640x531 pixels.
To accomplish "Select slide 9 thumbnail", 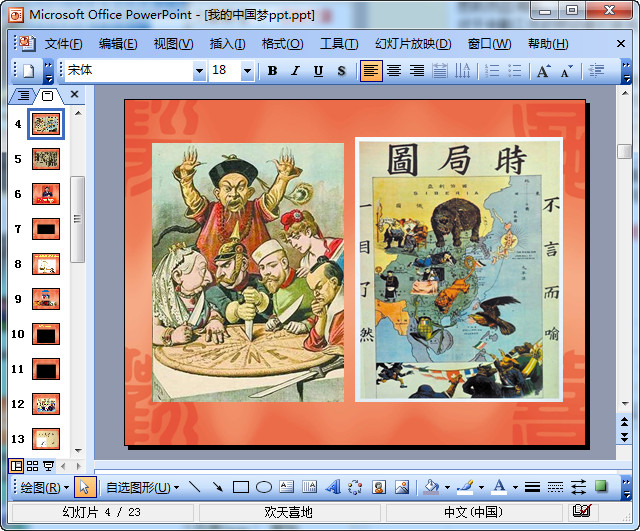I will point(46,299).
